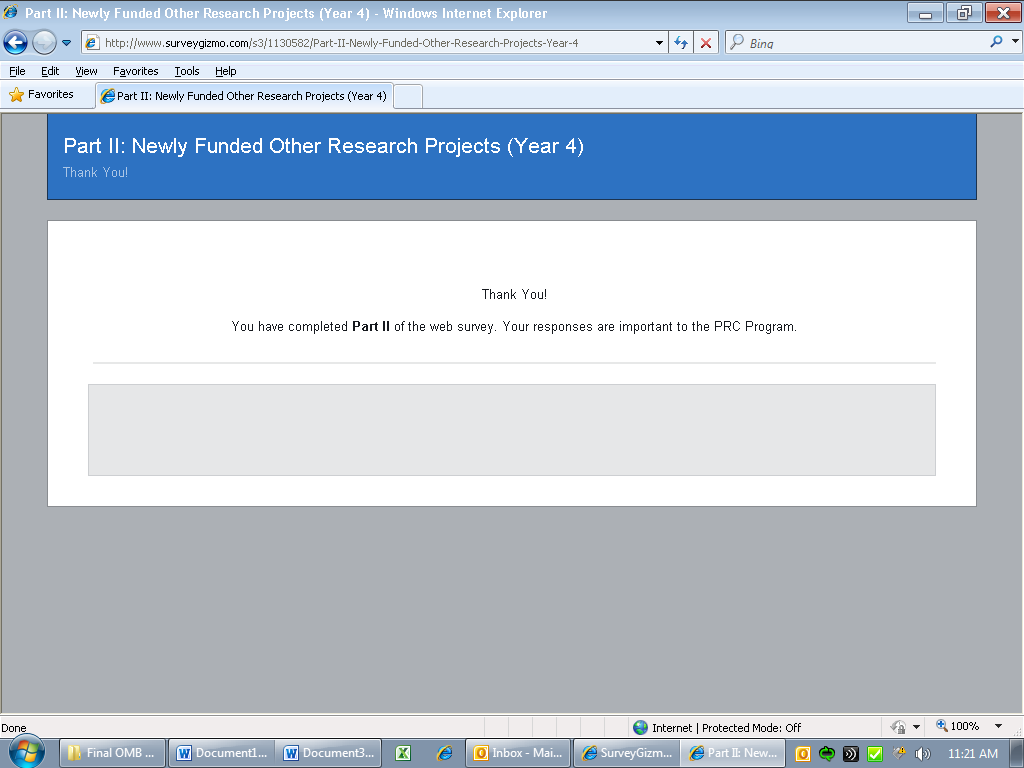1024x768 pixels.
Task: Click the show desktop strip by the clock
Action: 1016,753
